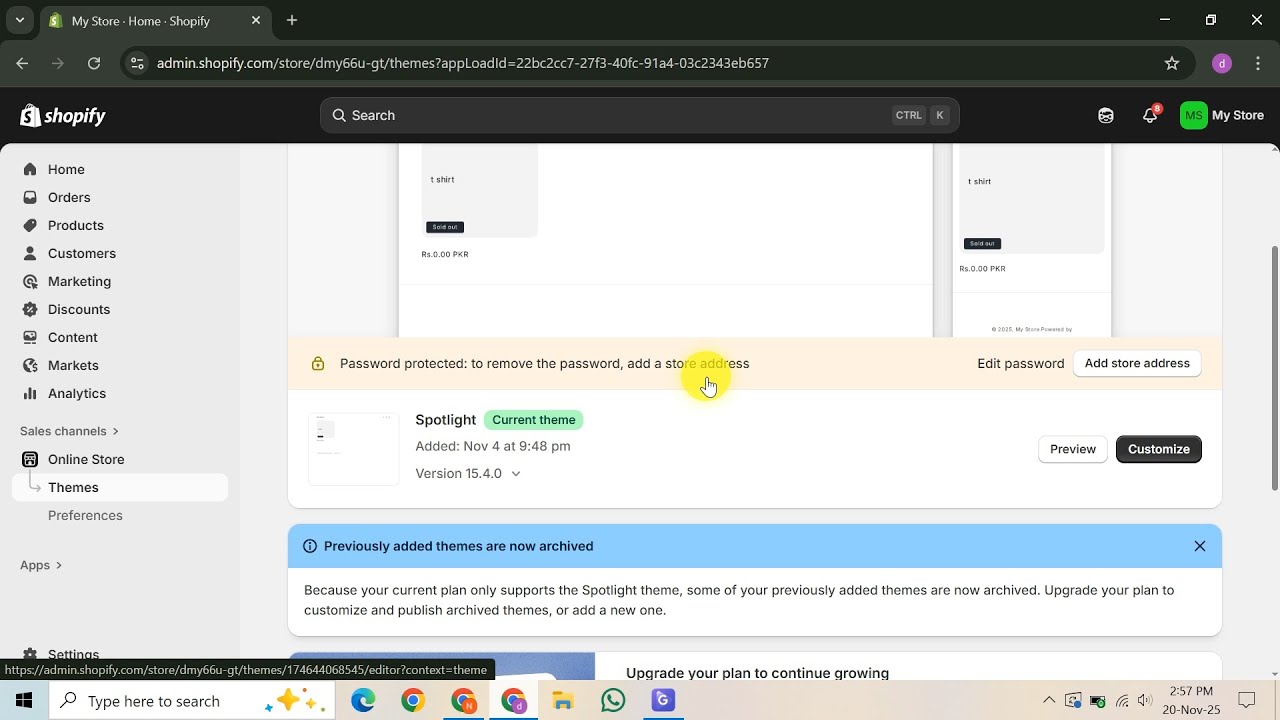Screen dimensions: 1280x720
Task: Open Marketing section
Action: point(79,281)
